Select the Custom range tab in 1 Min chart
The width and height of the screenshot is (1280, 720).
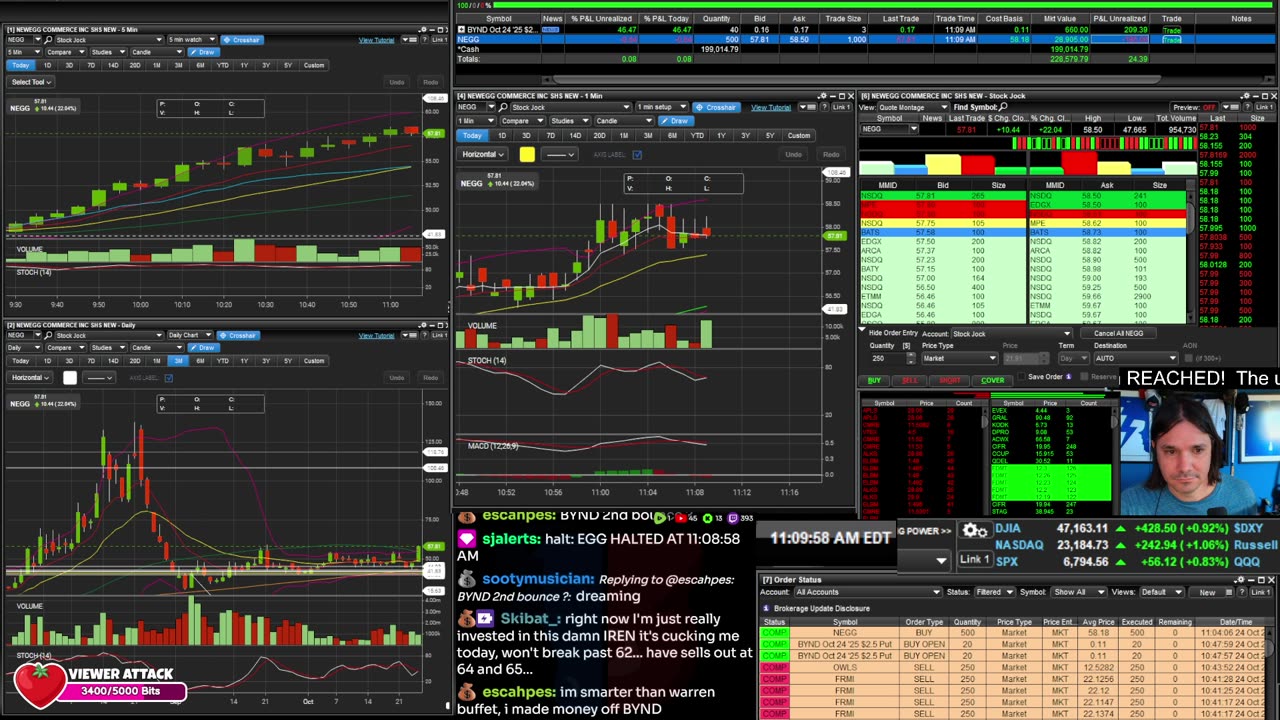(798, 135)
